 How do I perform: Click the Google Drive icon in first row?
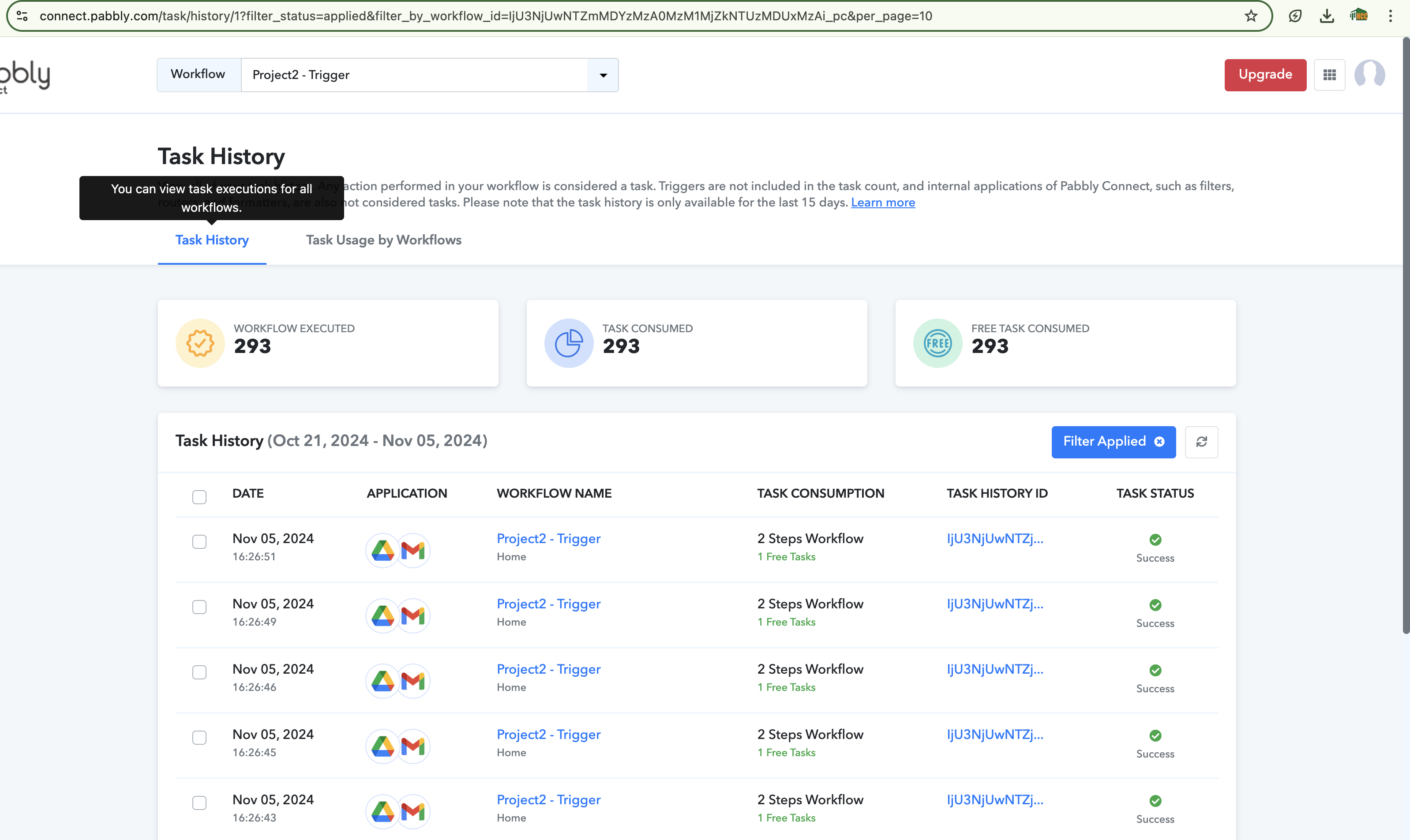click(x=383, y=550)
